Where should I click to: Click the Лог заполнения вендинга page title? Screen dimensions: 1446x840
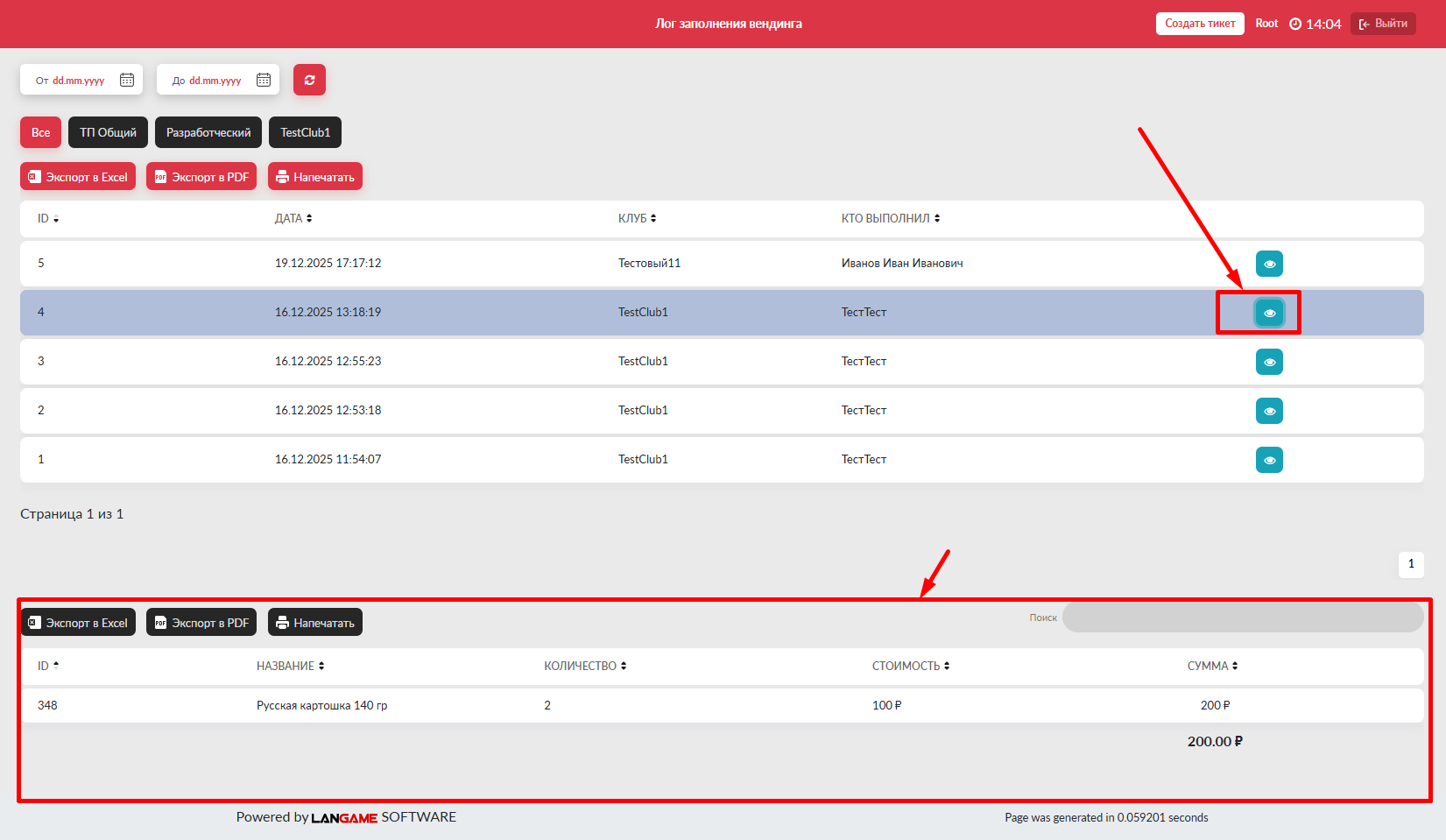click(x=729, y=24)
